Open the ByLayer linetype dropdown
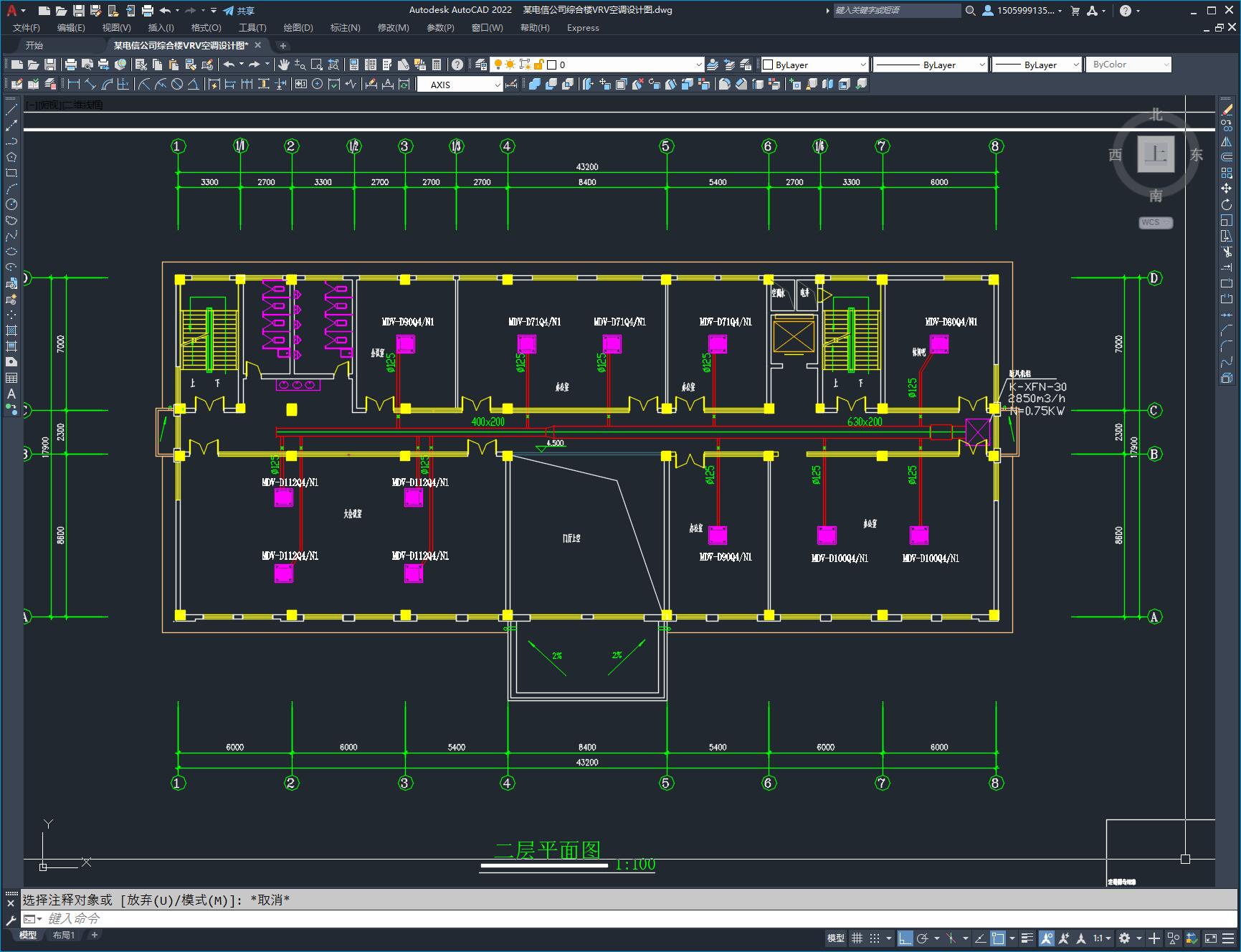This screenshot has width=1241, height=952. [931, 65]
